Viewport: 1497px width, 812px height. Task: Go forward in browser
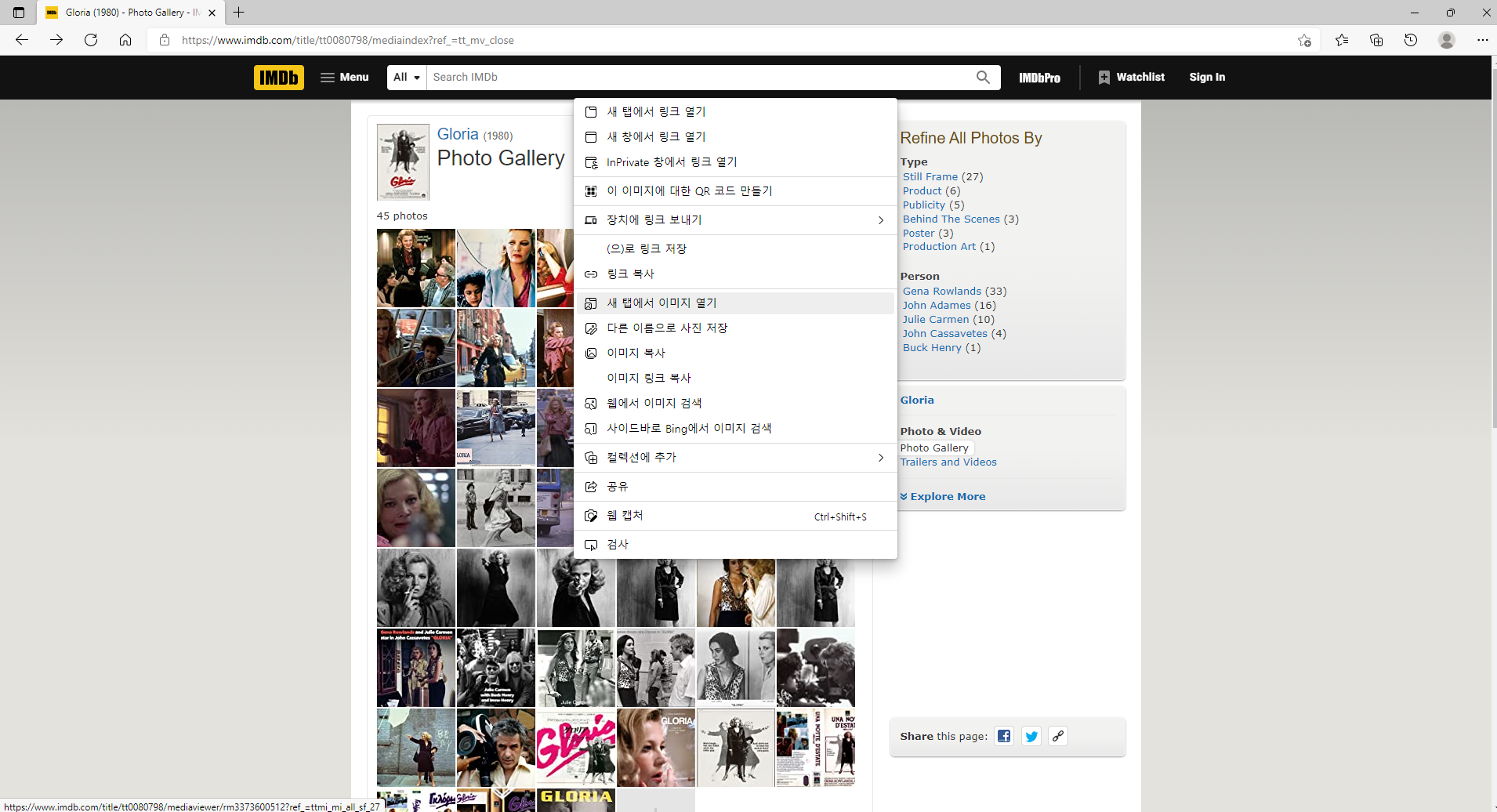coord(56,40)
